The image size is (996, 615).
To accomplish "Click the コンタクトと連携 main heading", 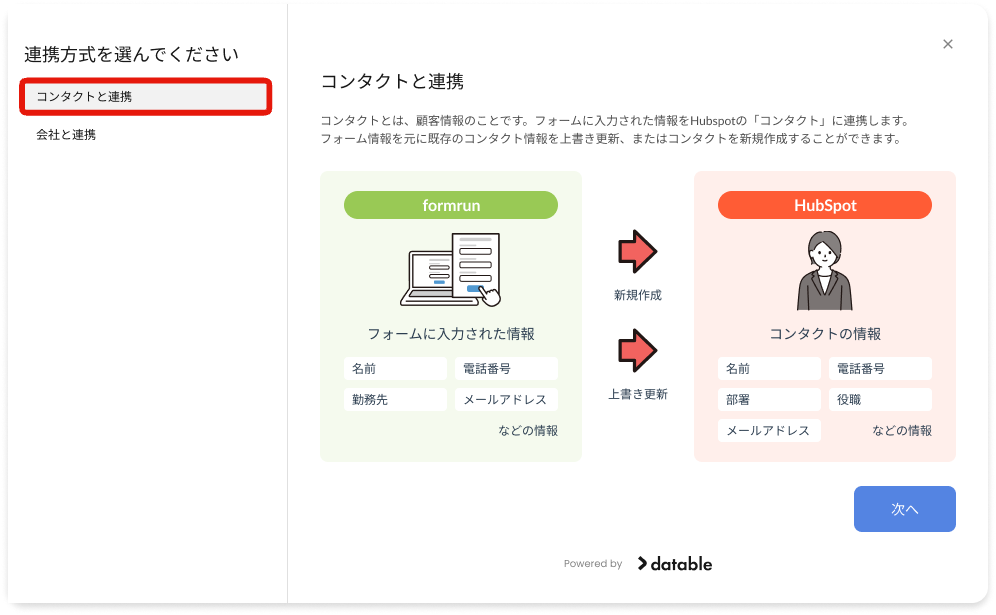I will (x=392, y=81).
